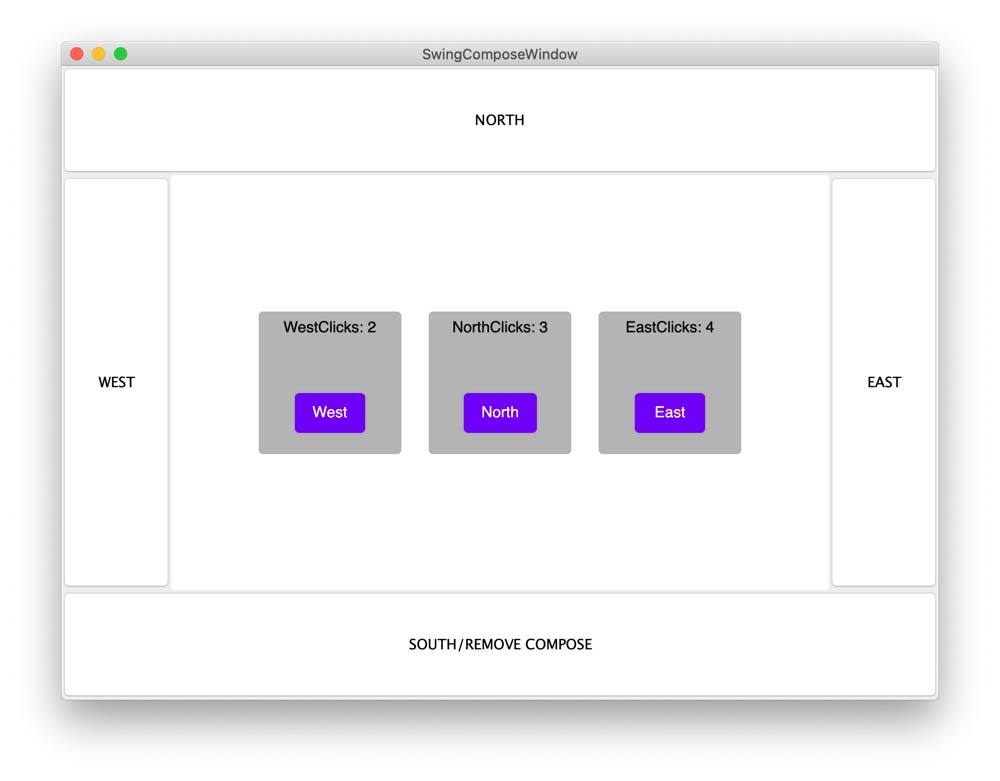This screenshot has height=781, width=1000.
Task: Click the NorthClicks: 3 counter label
Action: click(x=500, y=327)
